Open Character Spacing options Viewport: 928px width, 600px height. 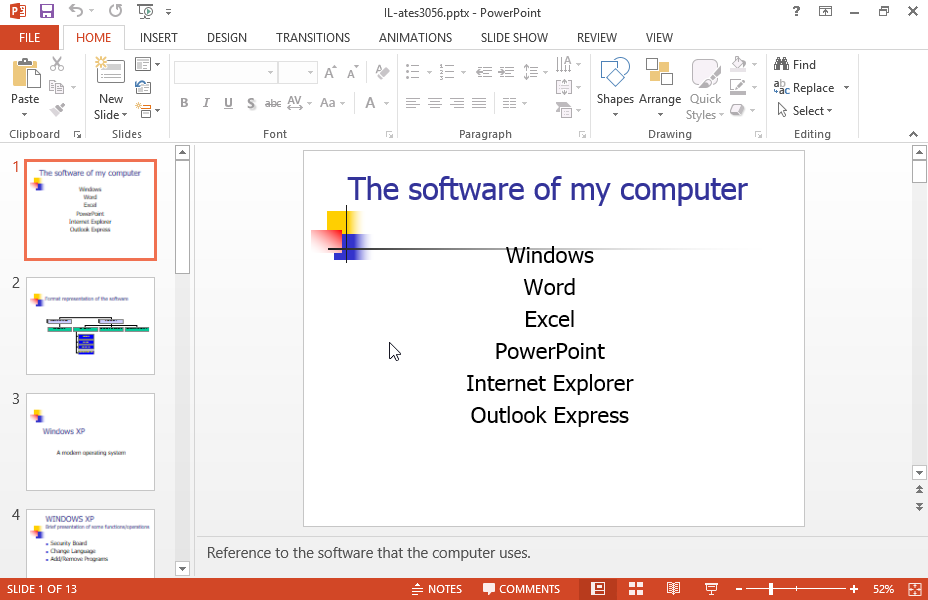pos(299,103)
